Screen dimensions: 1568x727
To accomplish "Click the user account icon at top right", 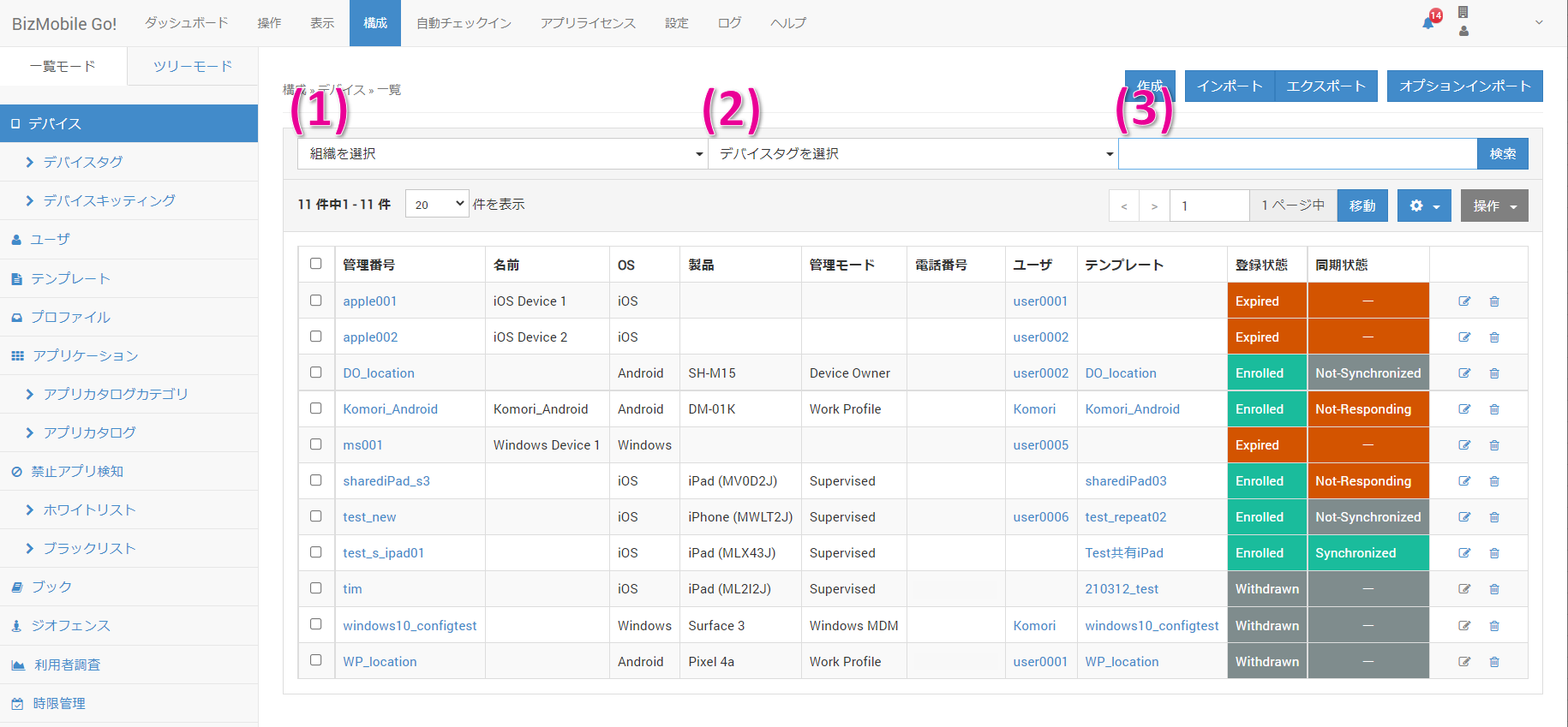I will pos(1463,31).
